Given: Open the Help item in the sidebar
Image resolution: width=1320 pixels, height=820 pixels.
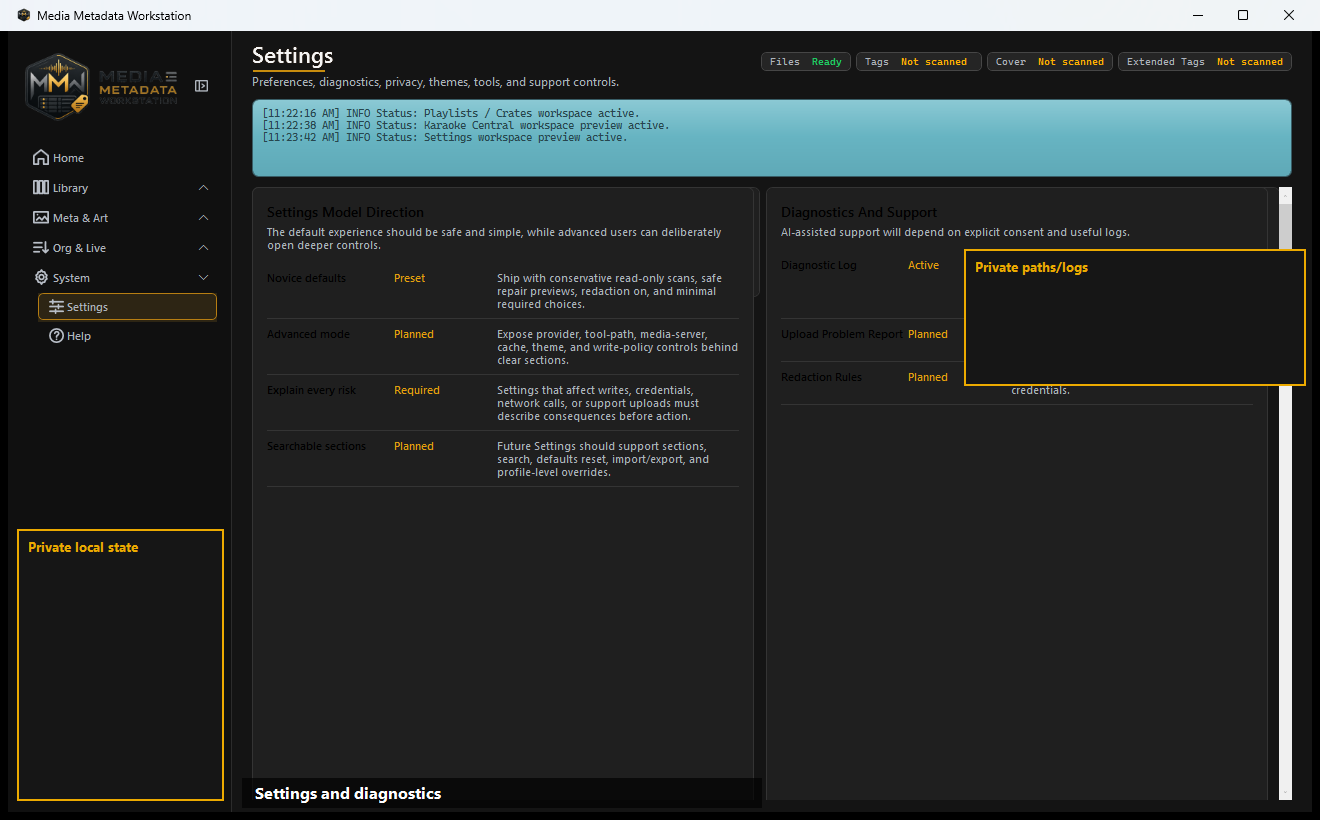Looking at the screenshot, I should click(x=79, y=336).
